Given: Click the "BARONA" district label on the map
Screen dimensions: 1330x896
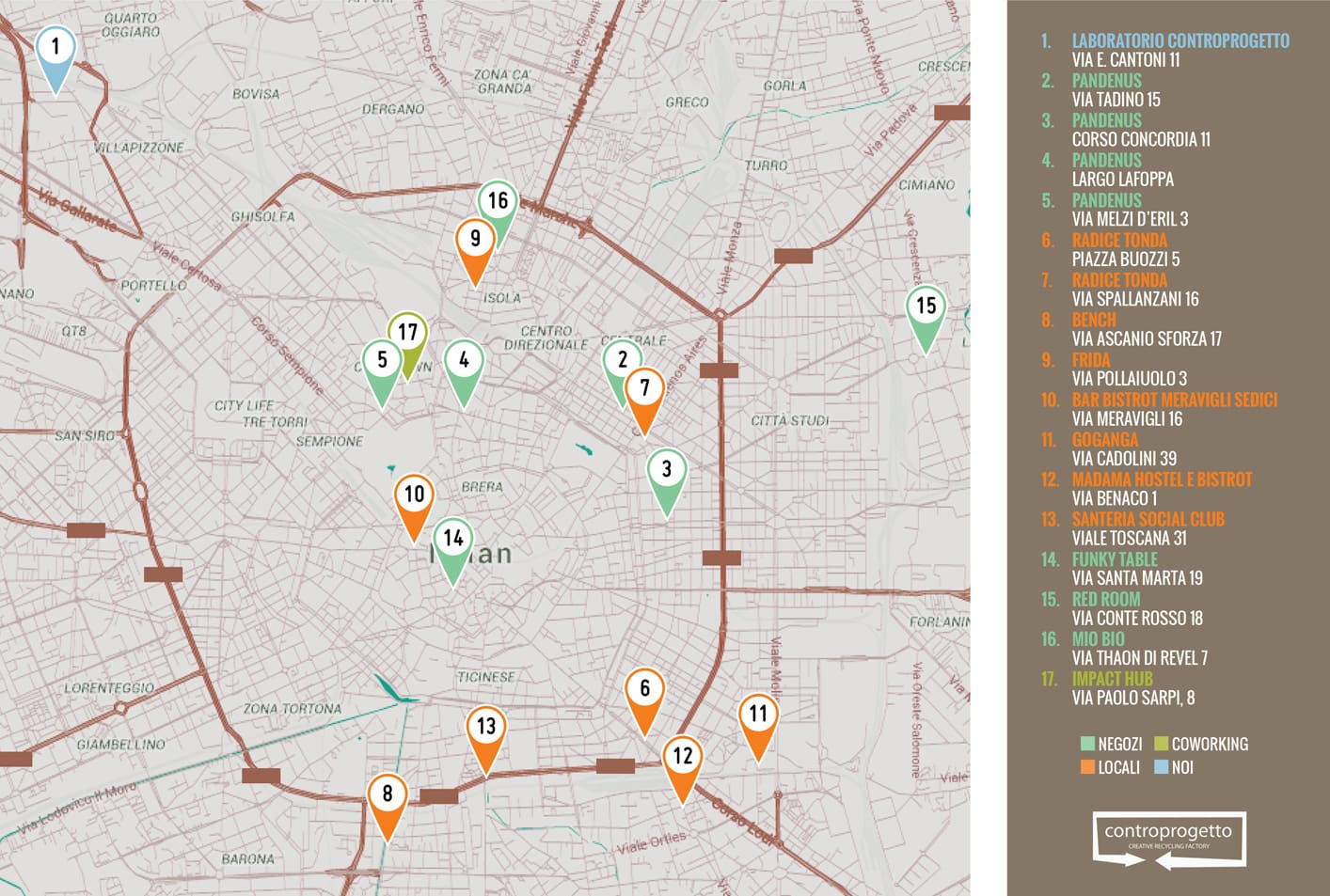Looking at the screenshot, I should 248,858.
